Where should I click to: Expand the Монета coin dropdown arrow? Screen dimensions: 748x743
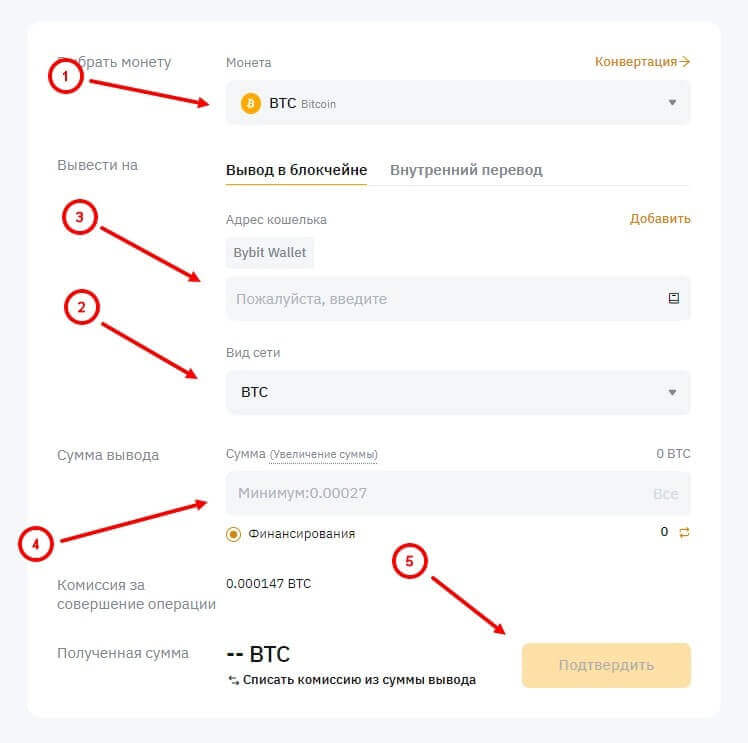672,103
